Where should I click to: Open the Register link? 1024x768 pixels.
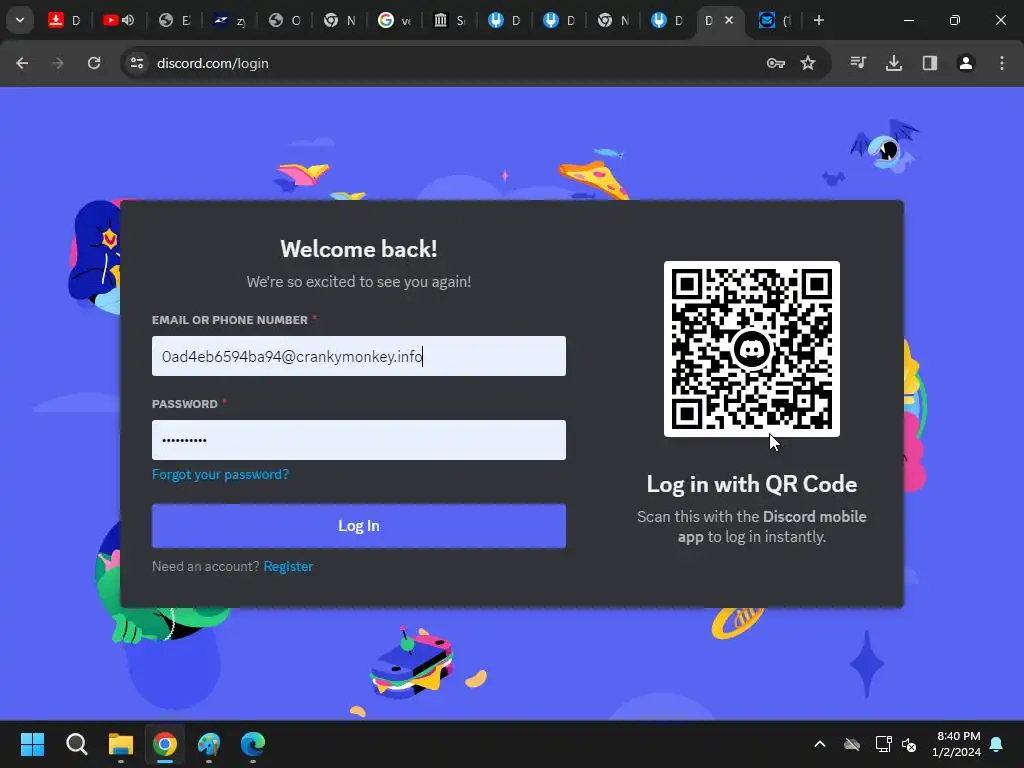tap(288, 566)
